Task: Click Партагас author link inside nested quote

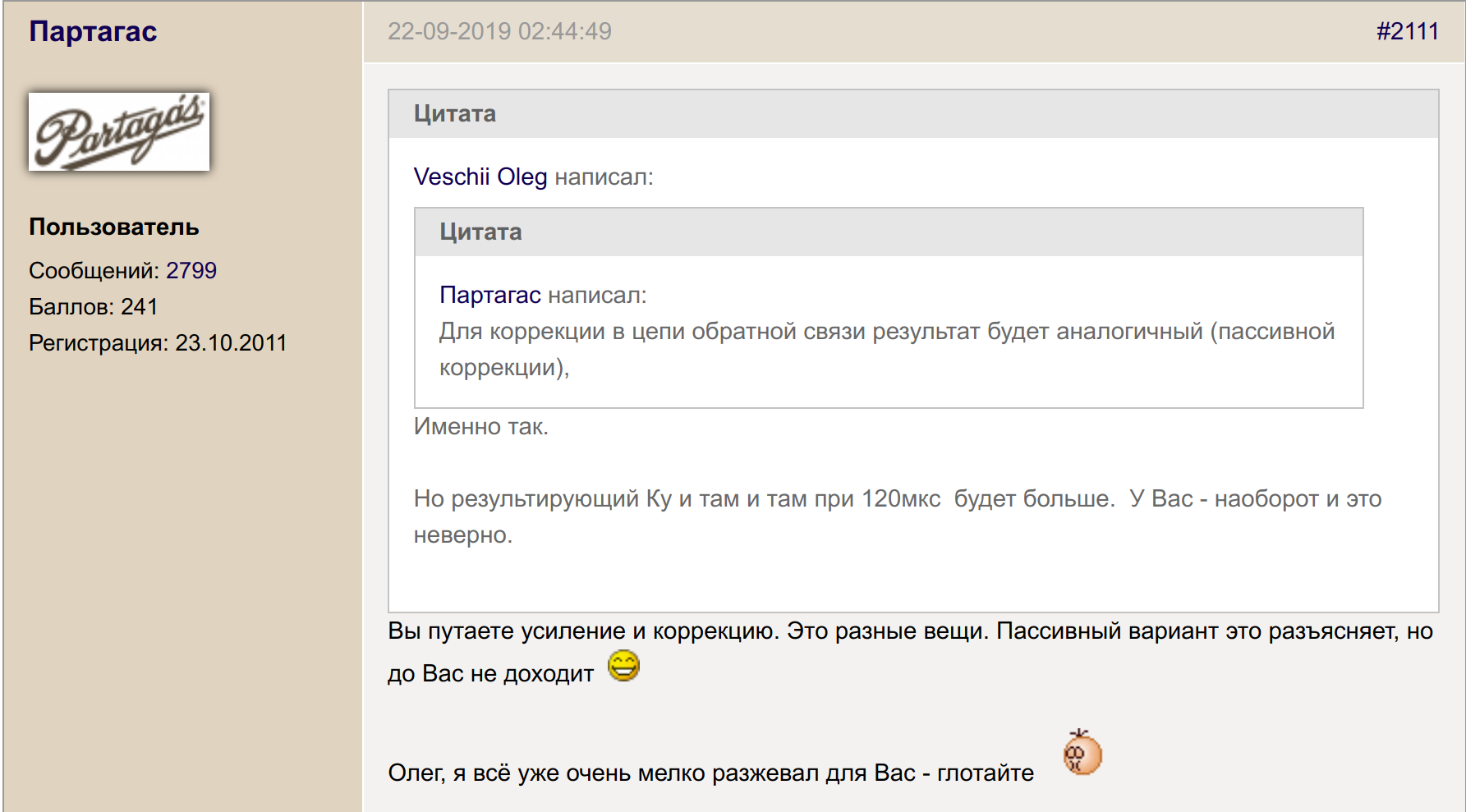Action: click(489, 295)
